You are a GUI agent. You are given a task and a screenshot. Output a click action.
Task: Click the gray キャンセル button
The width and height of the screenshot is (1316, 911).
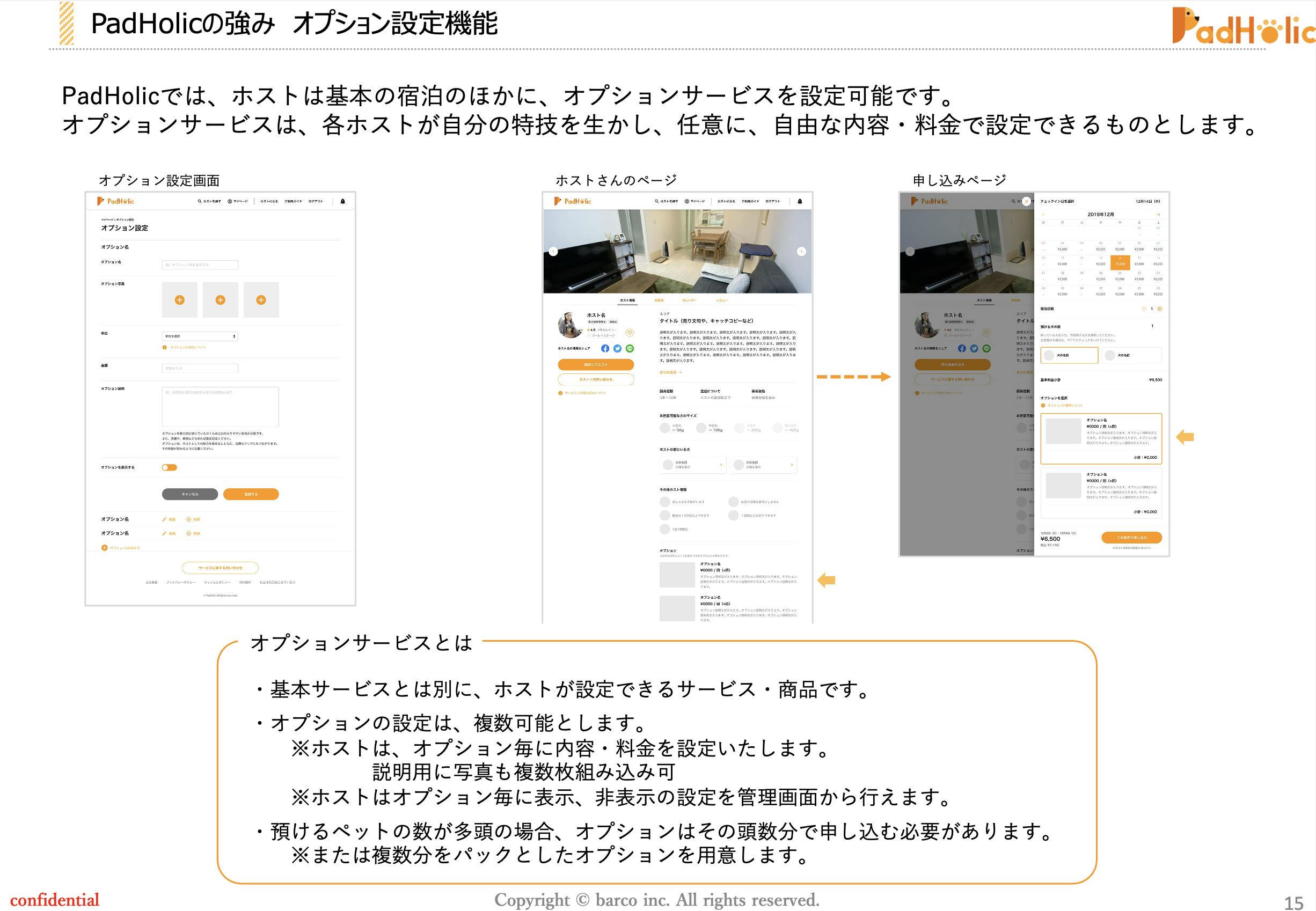click(x=189, y=494)
